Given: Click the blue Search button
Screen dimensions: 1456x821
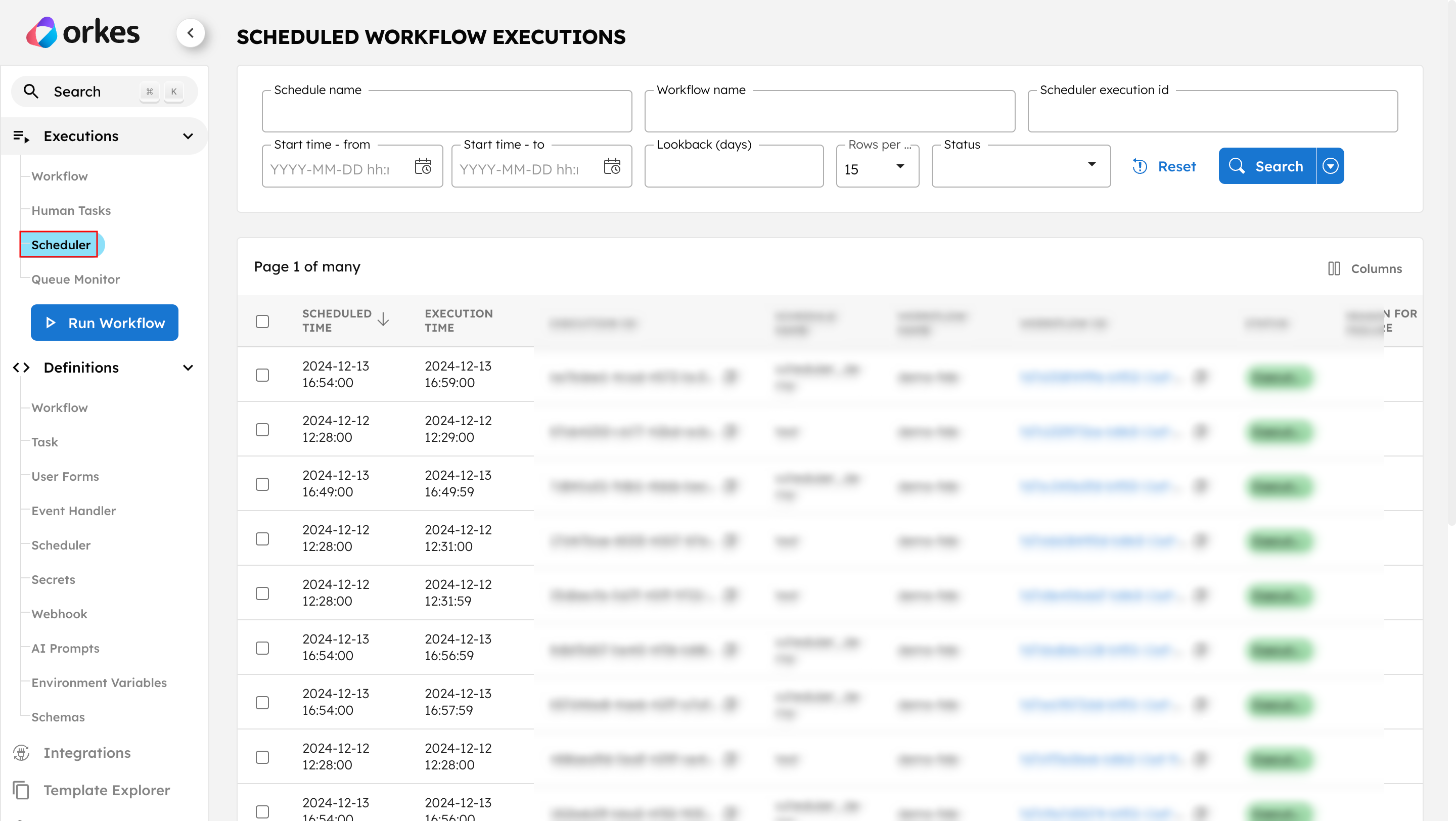Looking at the screenshot, I should pyautogui.click(x=1267, y=166).
